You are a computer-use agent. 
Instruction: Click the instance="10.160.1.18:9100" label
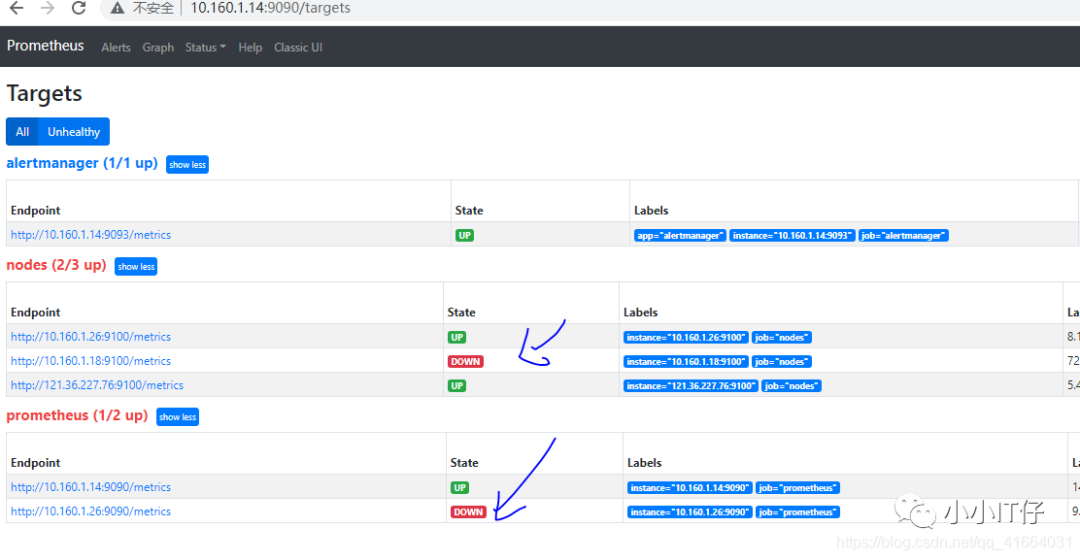(686, 362)
